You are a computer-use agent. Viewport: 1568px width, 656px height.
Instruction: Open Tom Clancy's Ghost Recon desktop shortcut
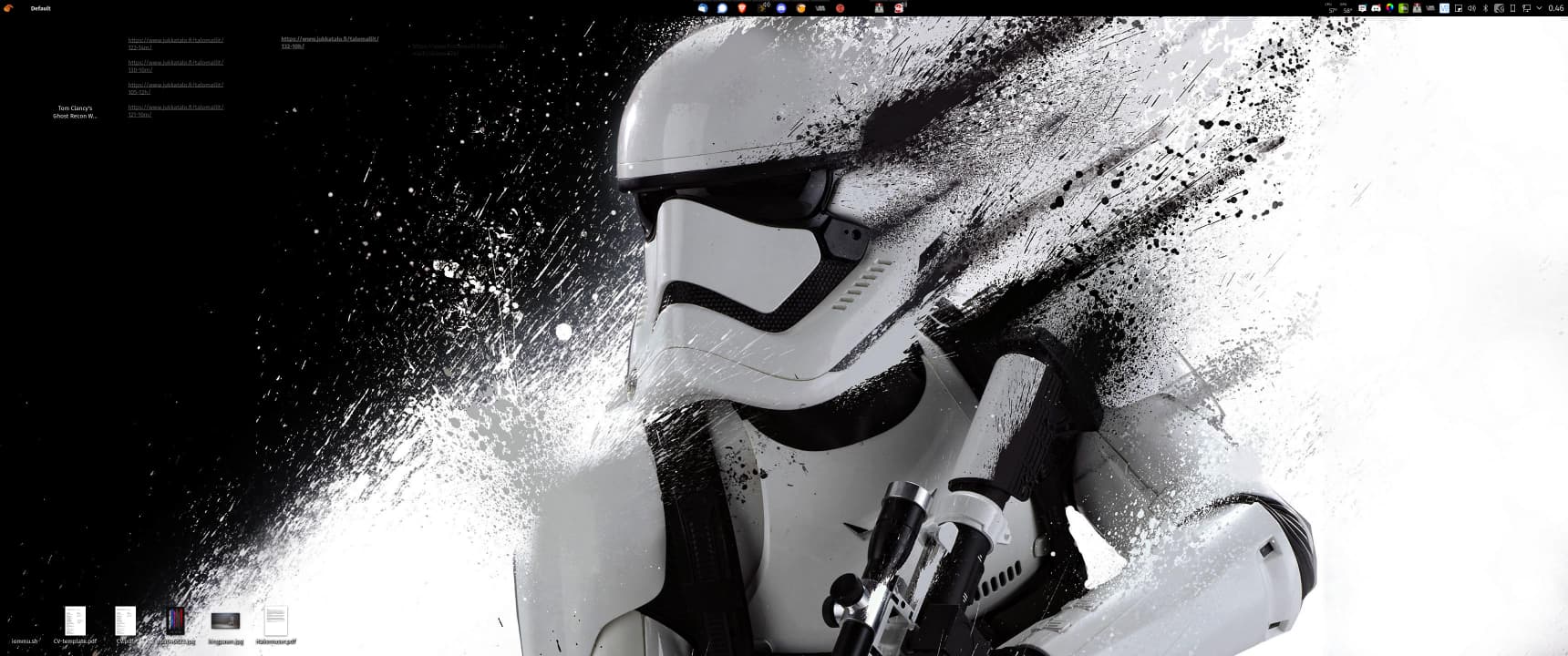pyautogui.click(x=75, y=111)
